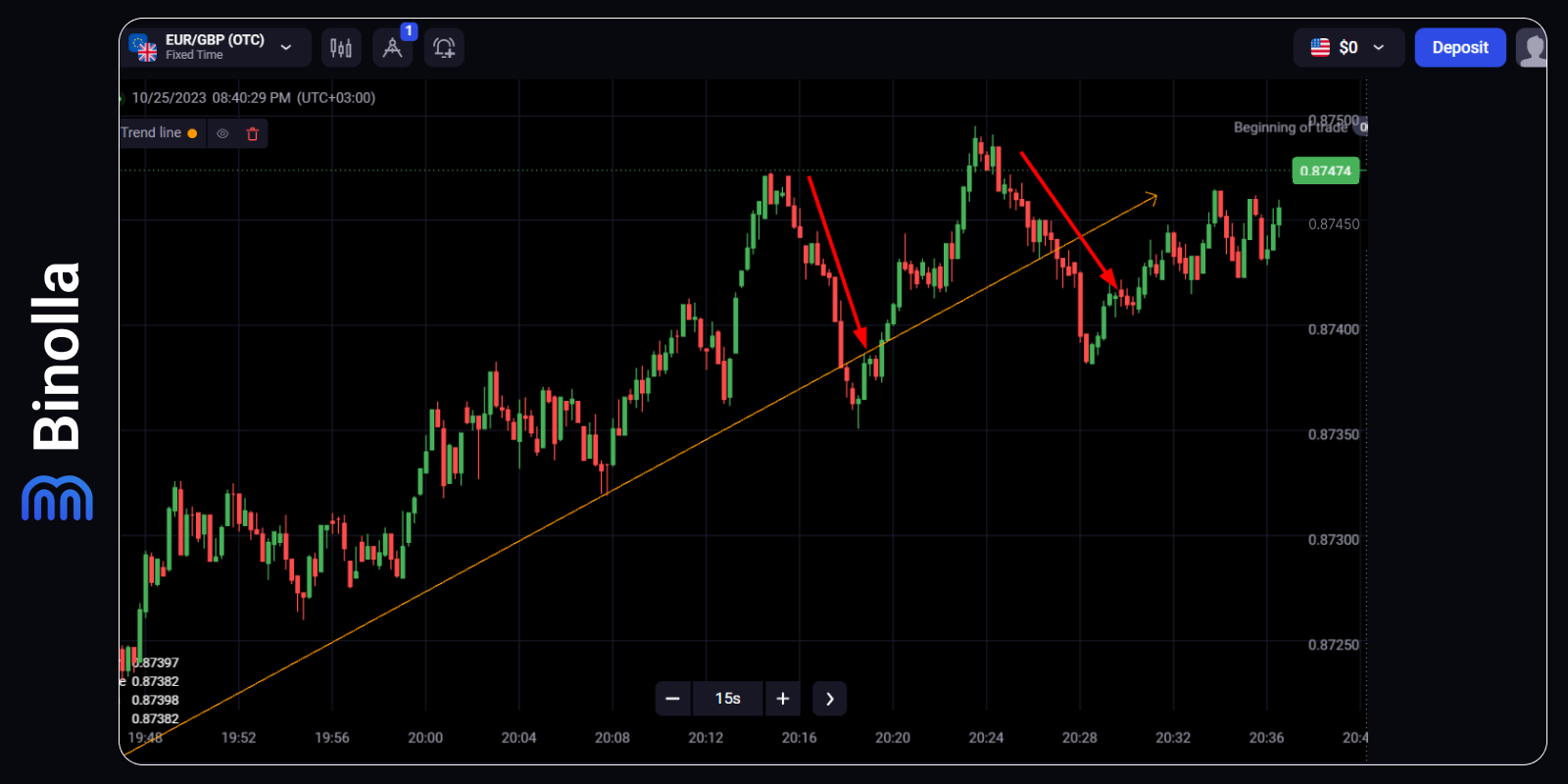Click the green 0.87474 current price marker

pyautogui.click(x=1325, y=171)
